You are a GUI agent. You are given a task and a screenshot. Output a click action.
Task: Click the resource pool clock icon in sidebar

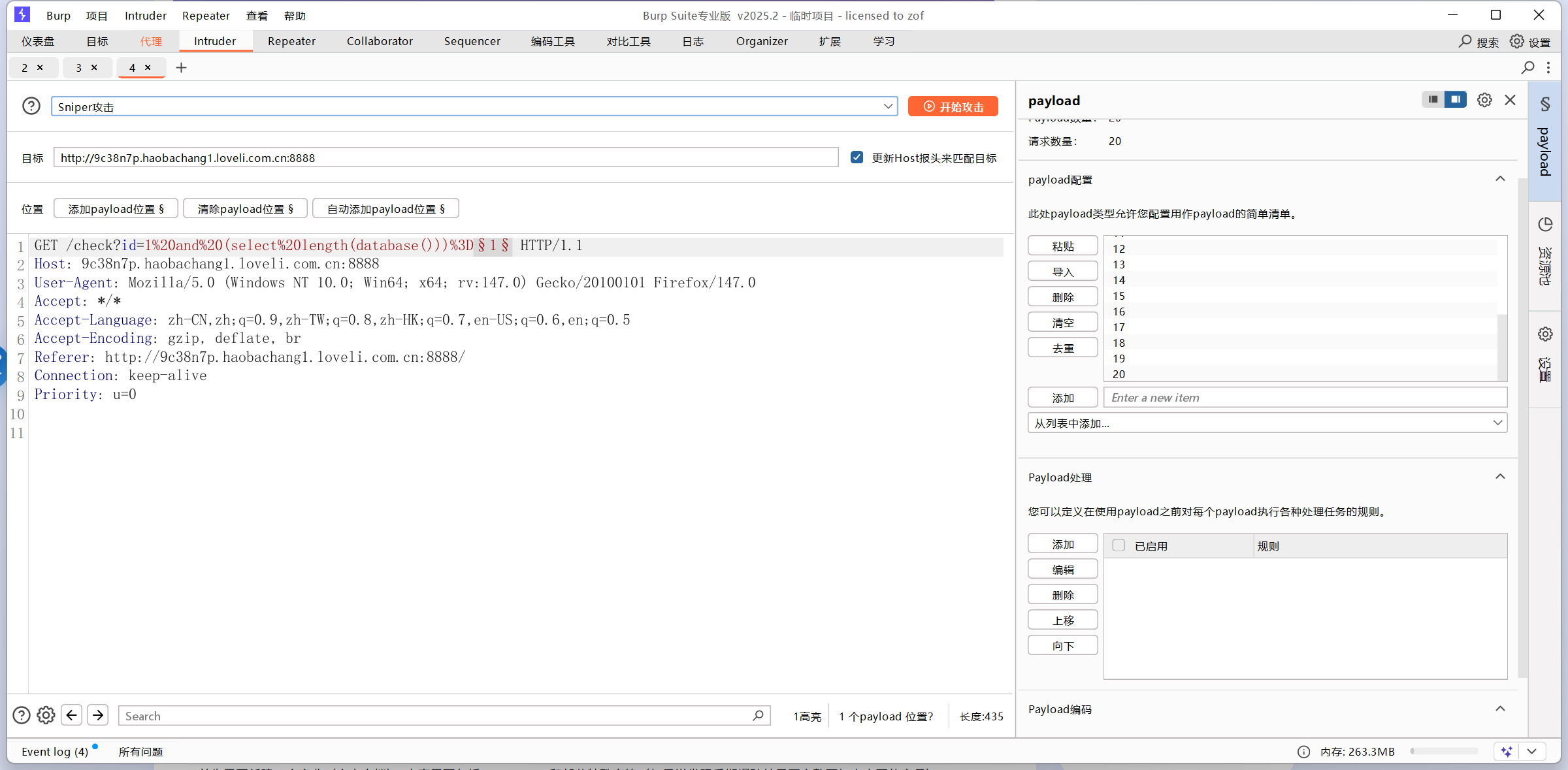tap(1545, 225)
